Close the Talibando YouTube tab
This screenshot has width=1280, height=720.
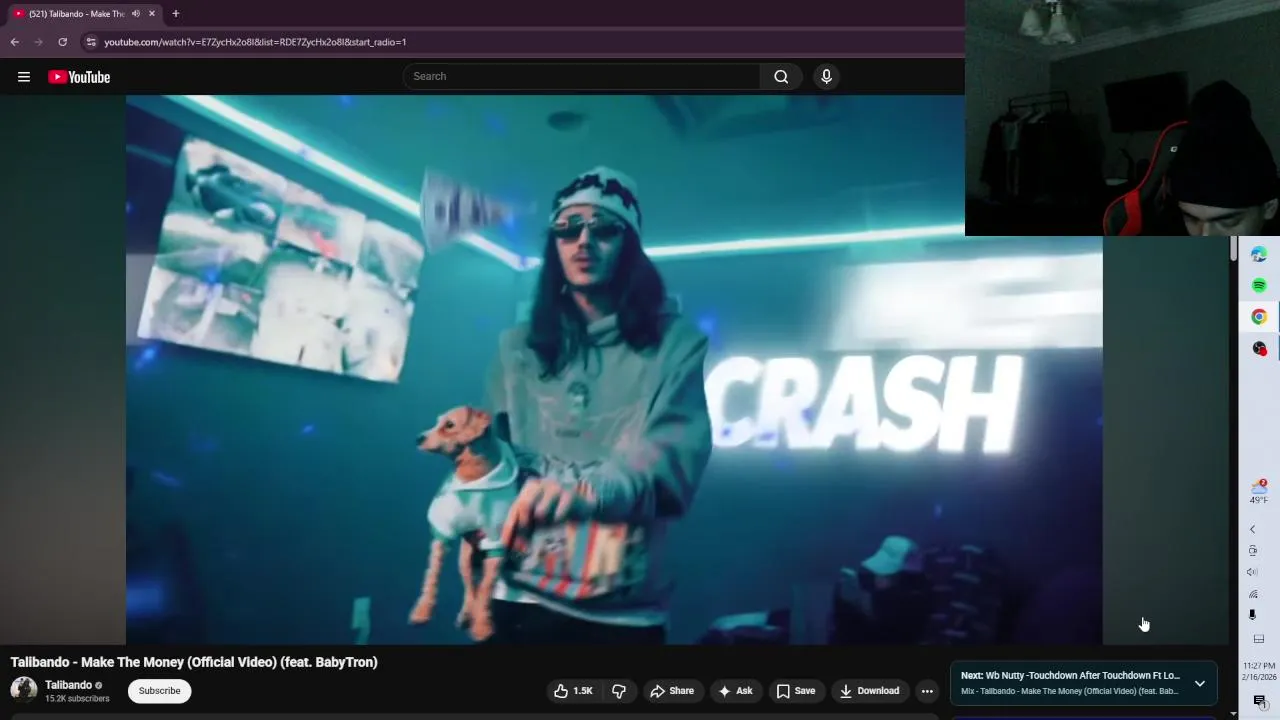point(152,13)
